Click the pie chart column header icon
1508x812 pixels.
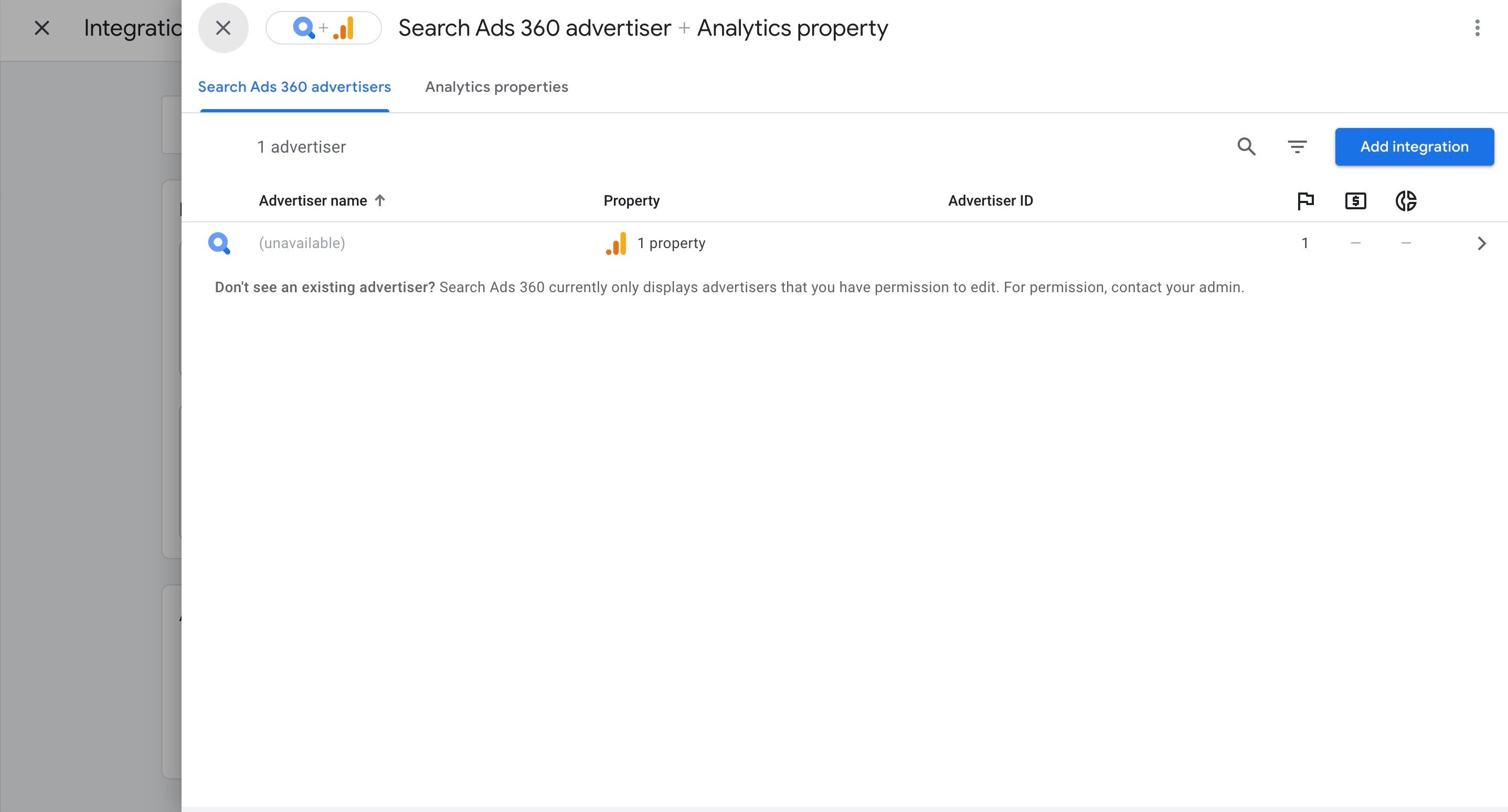click(1406, 201)
